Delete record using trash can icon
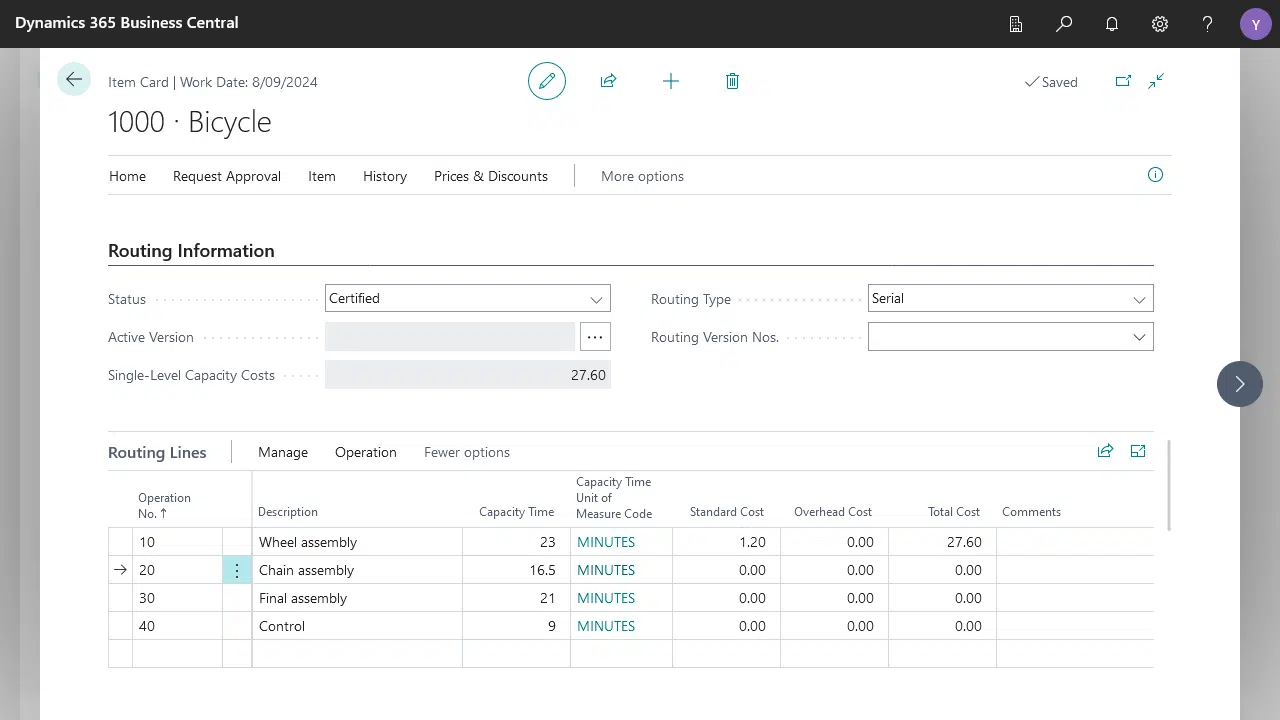Image resolution: width=1280 pixels, height=720 pixels. click(x=732, y=81)
